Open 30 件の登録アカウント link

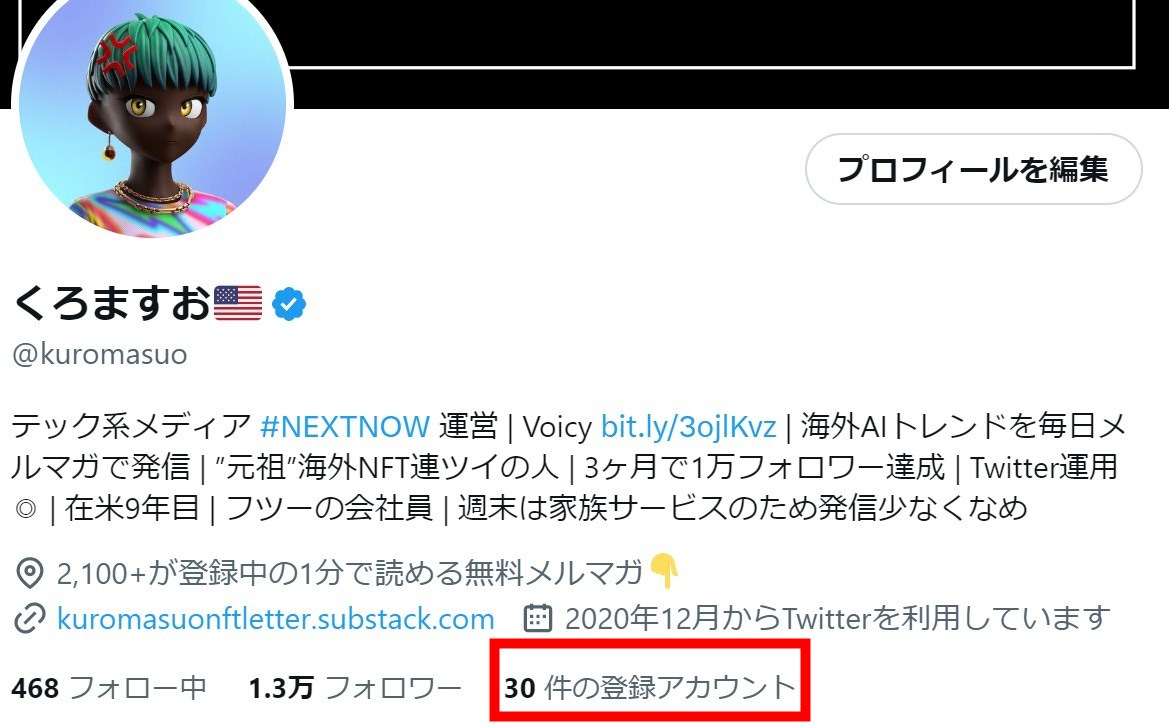coord(649,687)
